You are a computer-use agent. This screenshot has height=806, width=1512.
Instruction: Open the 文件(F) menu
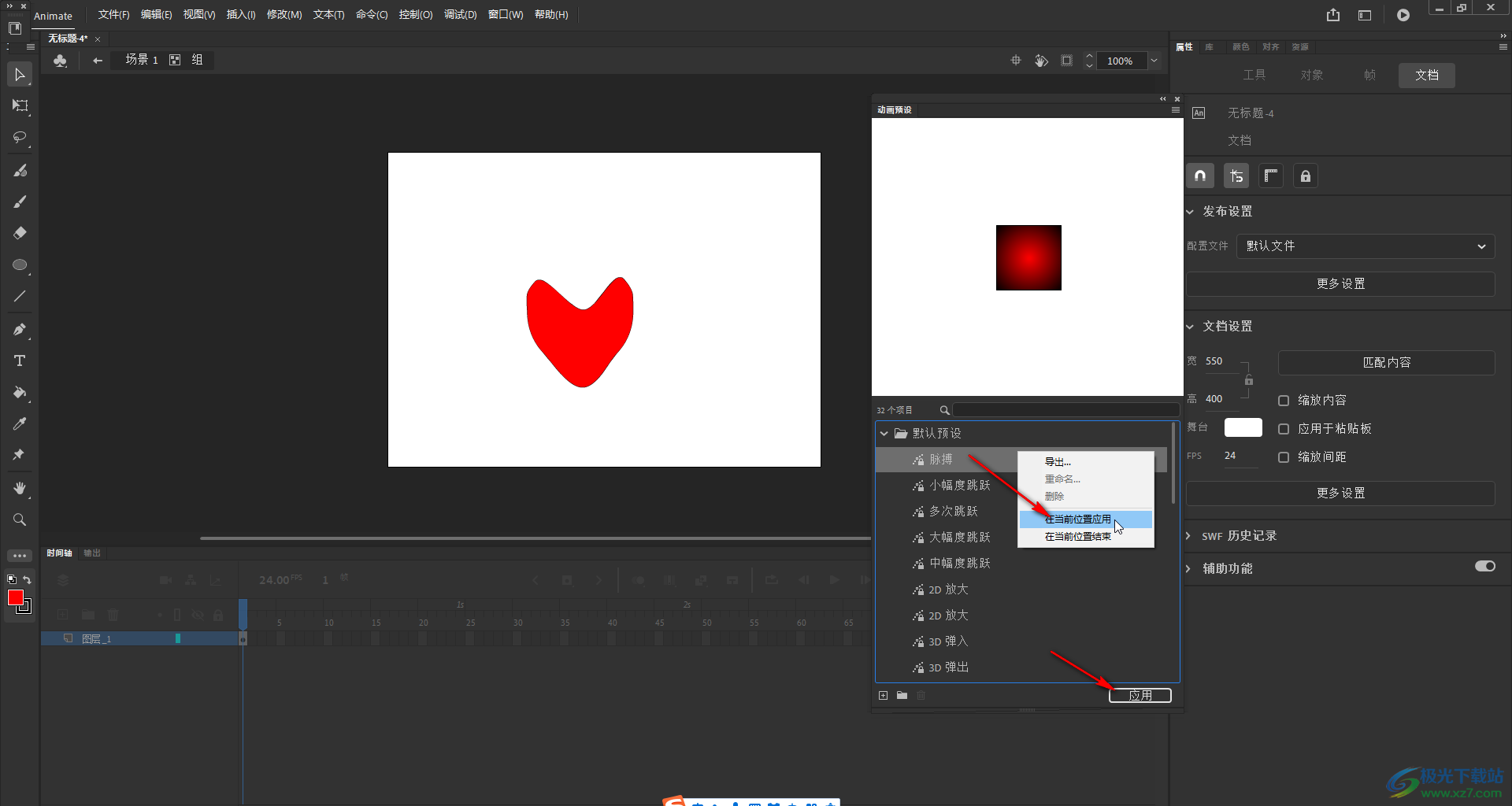pos(113,15)
